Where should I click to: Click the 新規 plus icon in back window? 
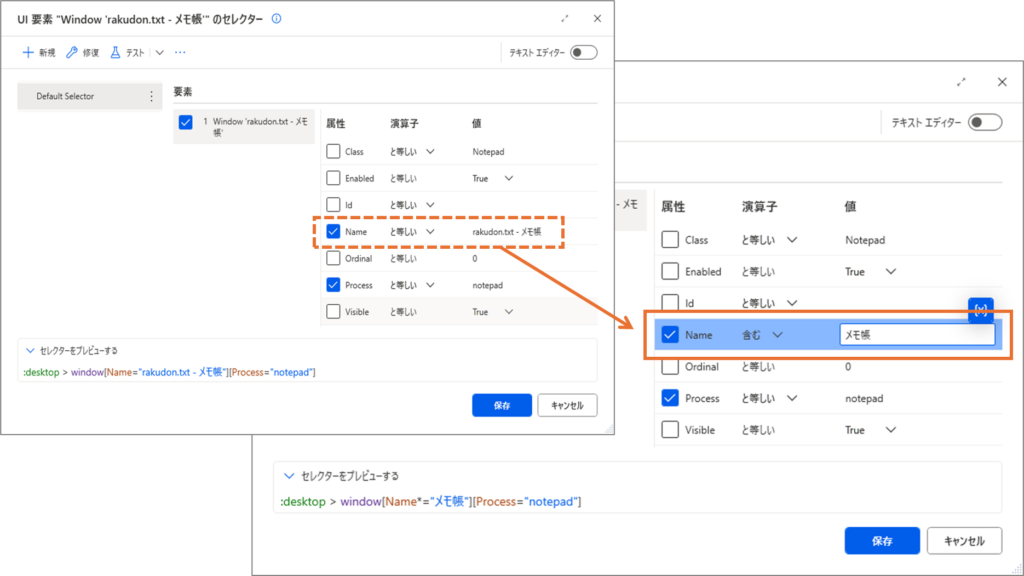coord(28,52)
